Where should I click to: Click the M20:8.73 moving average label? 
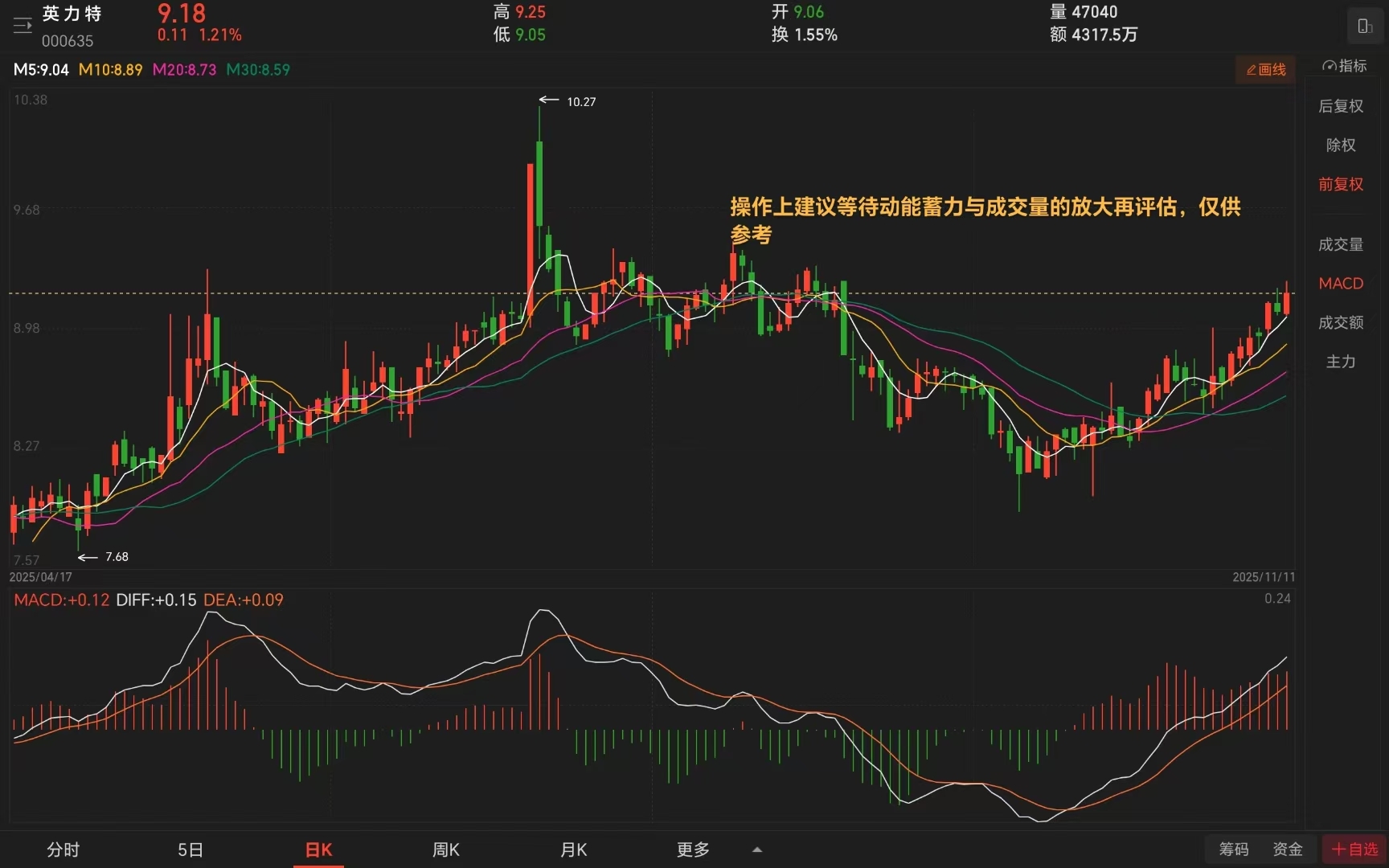pyautogui.click(x=184, y=70)
